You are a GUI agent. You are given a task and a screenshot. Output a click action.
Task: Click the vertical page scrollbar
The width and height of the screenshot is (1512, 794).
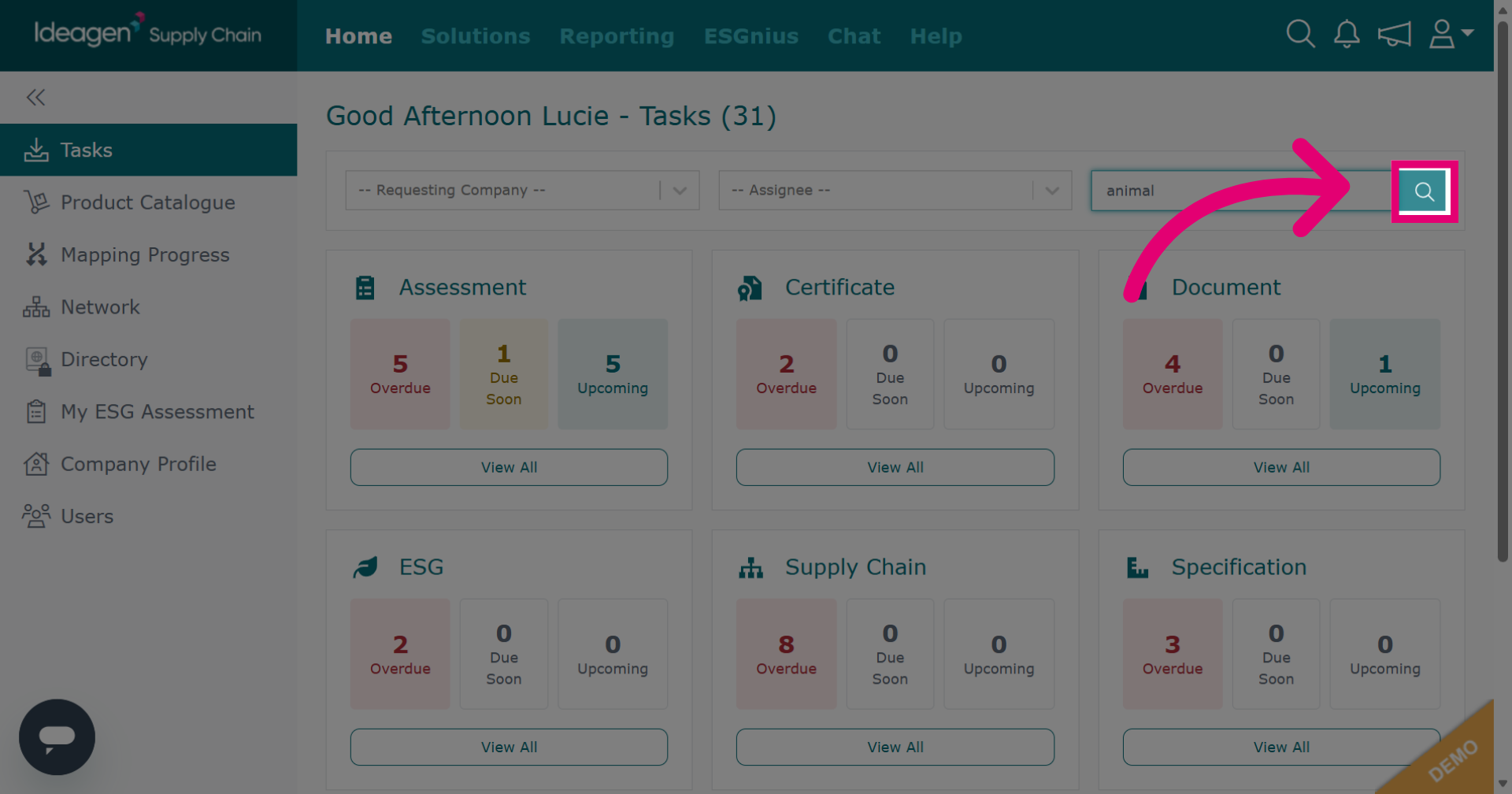coord(1503,291)
